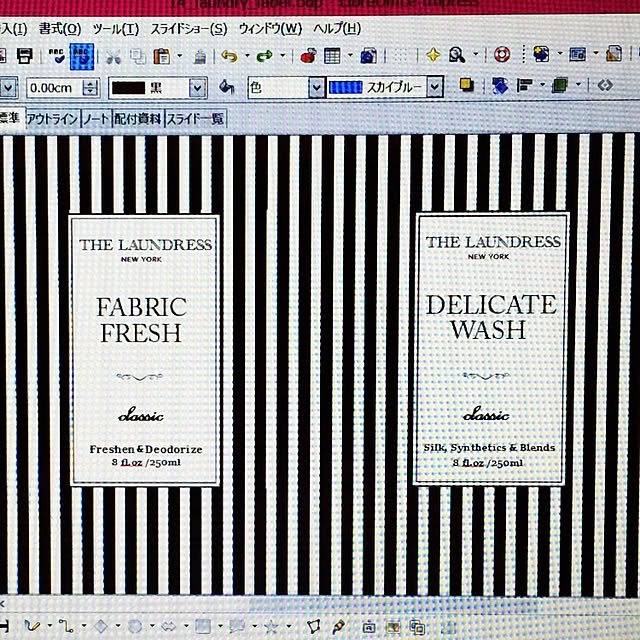
Task: Open the Alignment dropdown arrow
Action: [542, 84]
